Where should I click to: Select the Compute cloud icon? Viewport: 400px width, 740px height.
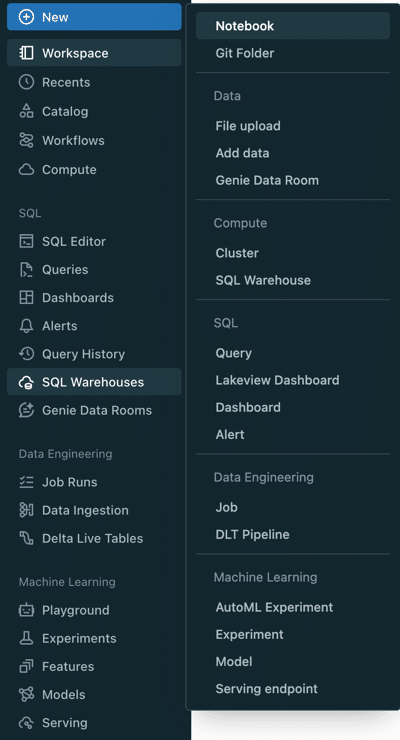pyautogui.click(x=26, y=169)
